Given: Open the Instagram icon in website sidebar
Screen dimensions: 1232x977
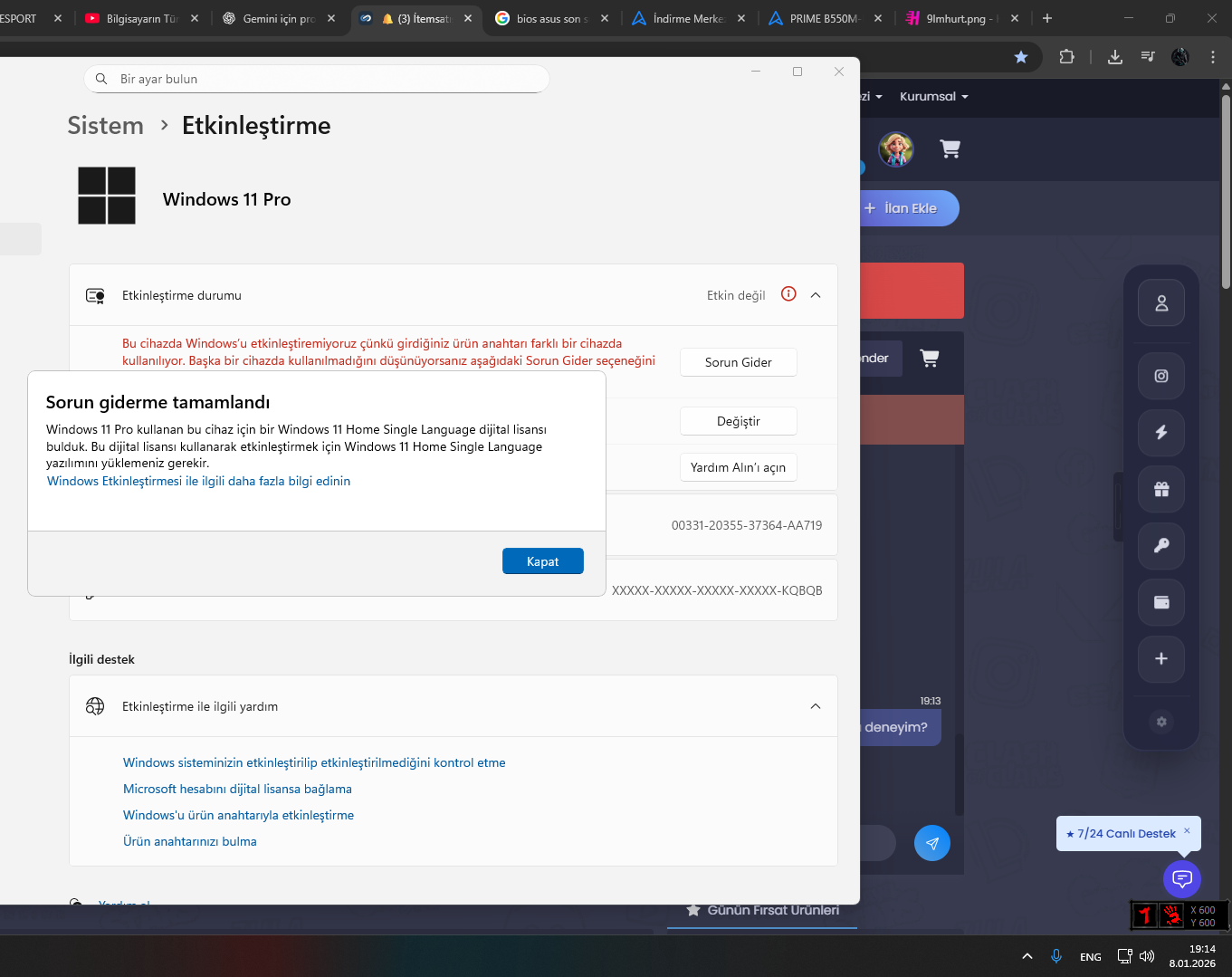Looking at the screenshot, I should tap(1161, 376).
